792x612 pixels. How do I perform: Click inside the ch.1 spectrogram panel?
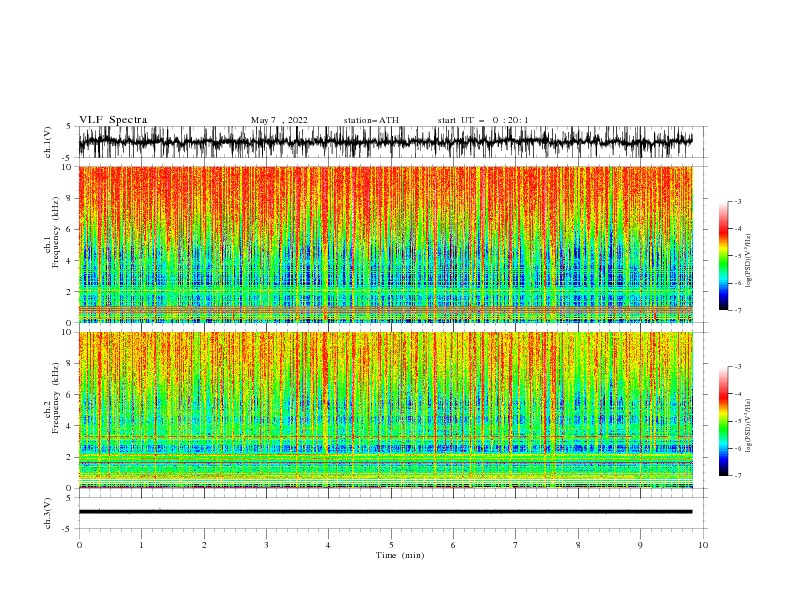click(386, 244)
